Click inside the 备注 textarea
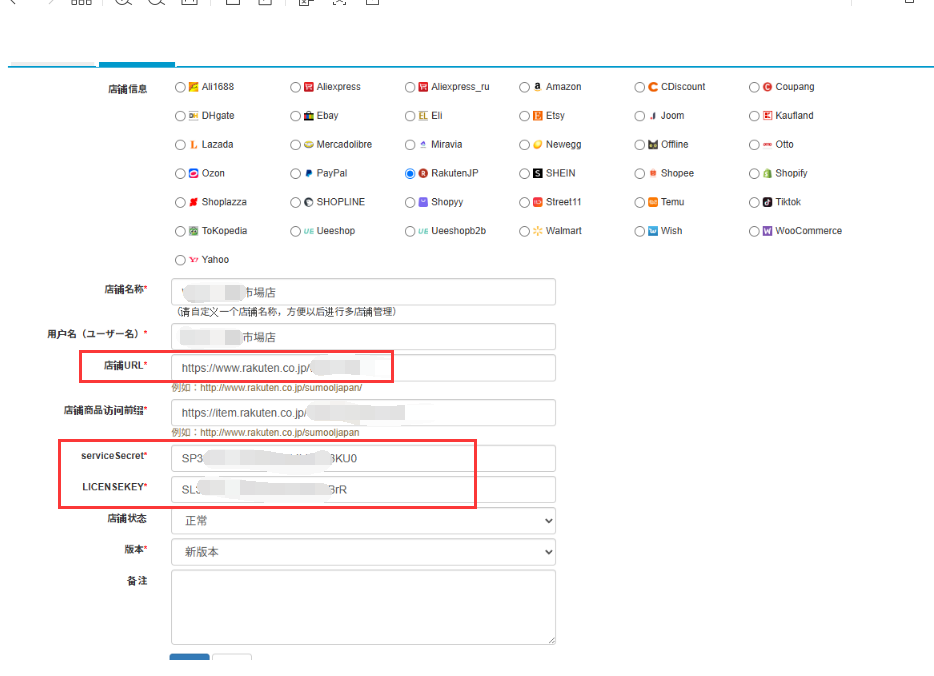Viewport: 934px width, 676px height. click(x=363, y=608)
